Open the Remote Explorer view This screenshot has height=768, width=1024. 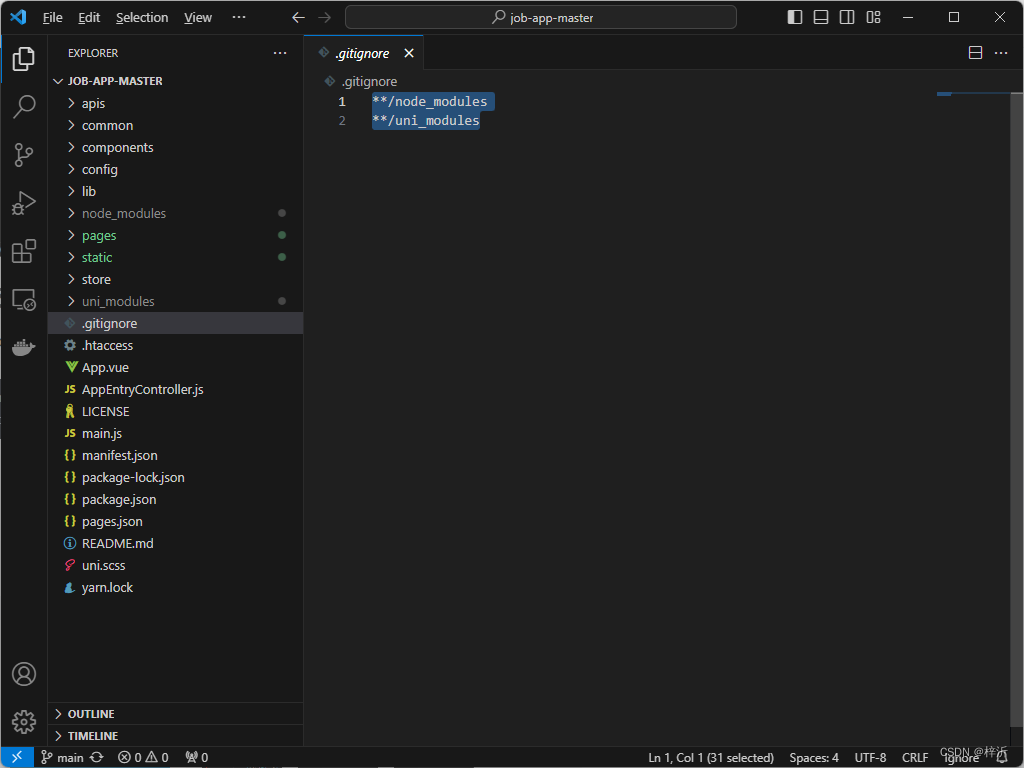pyautogui.click(x=24, y=299)
